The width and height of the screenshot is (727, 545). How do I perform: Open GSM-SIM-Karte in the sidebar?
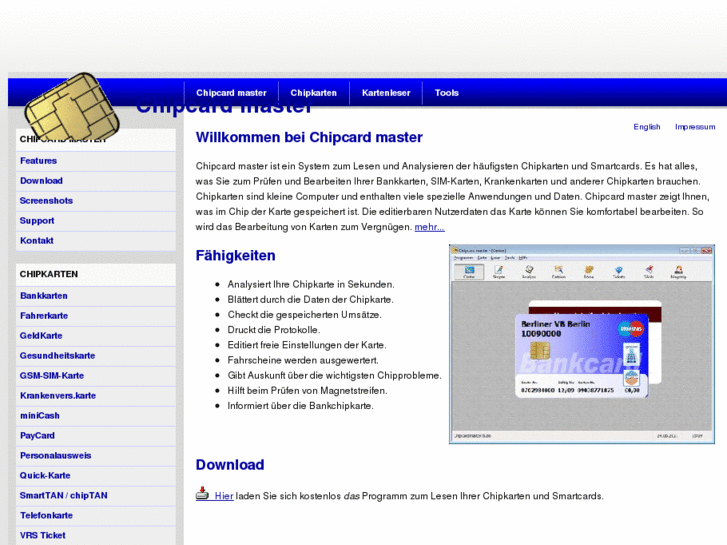click(96, 376)
